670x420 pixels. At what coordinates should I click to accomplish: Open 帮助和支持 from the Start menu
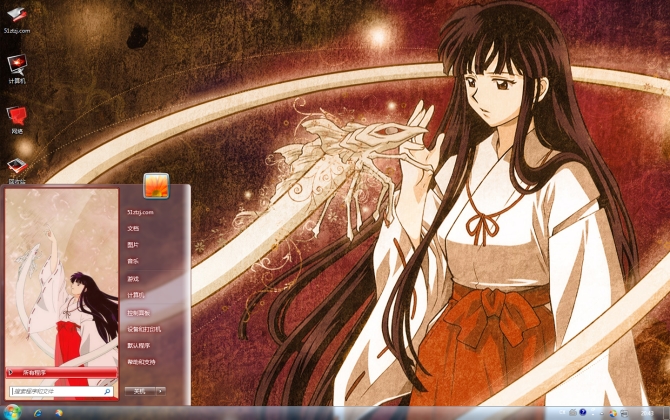click(x=141, y=362)
